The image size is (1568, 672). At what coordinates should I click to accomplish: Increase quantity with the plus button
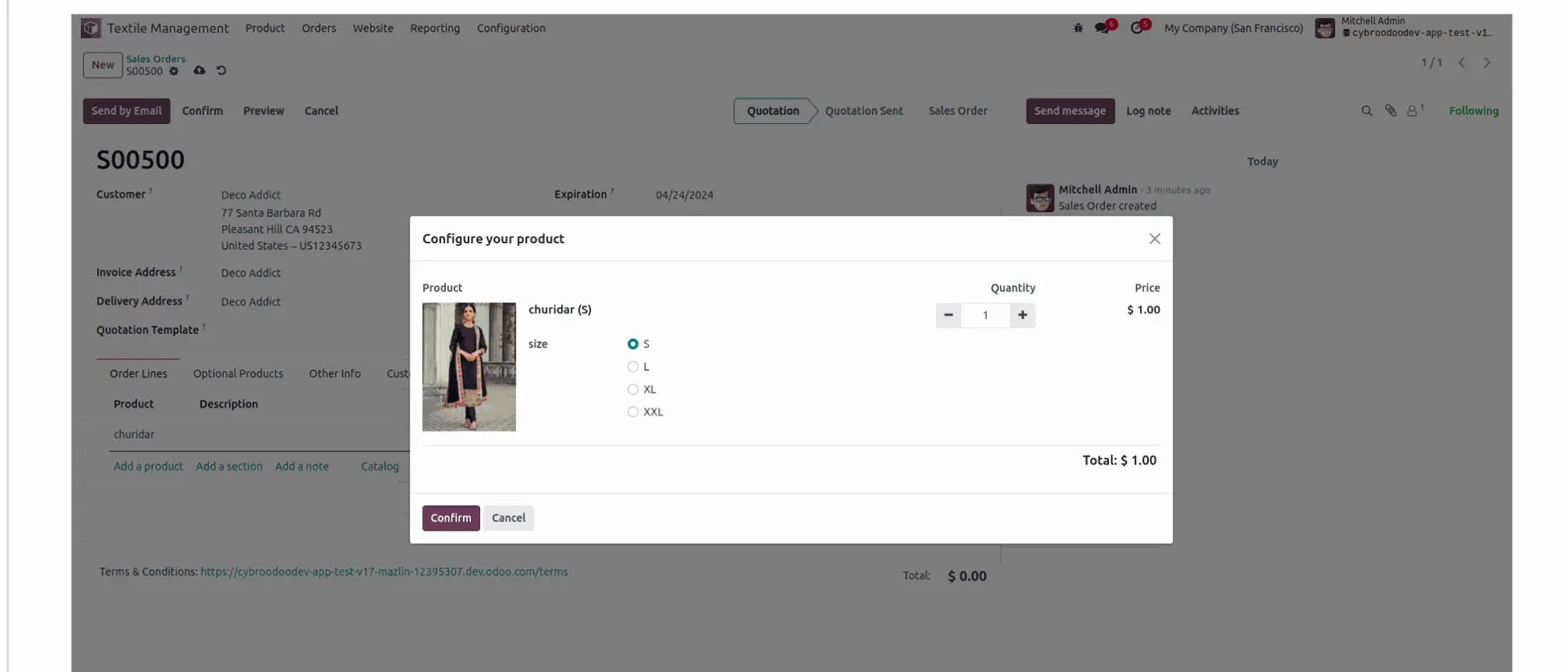pyautogui.click(x=1022, y=315)
